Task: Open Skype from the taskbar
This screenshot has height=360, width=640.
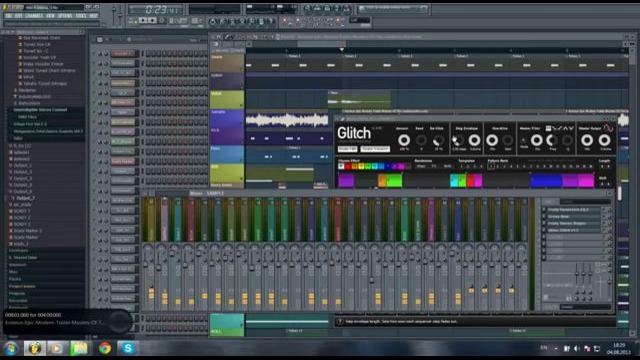Action: click(128, 348)
